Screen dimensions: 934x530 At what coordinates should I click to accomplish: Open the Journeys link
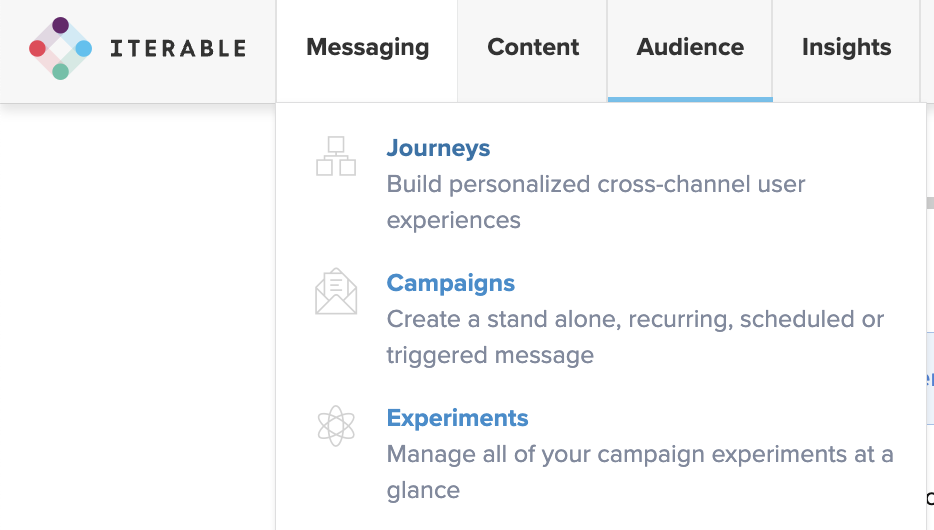pyautogui.click(x=438, y=148)
